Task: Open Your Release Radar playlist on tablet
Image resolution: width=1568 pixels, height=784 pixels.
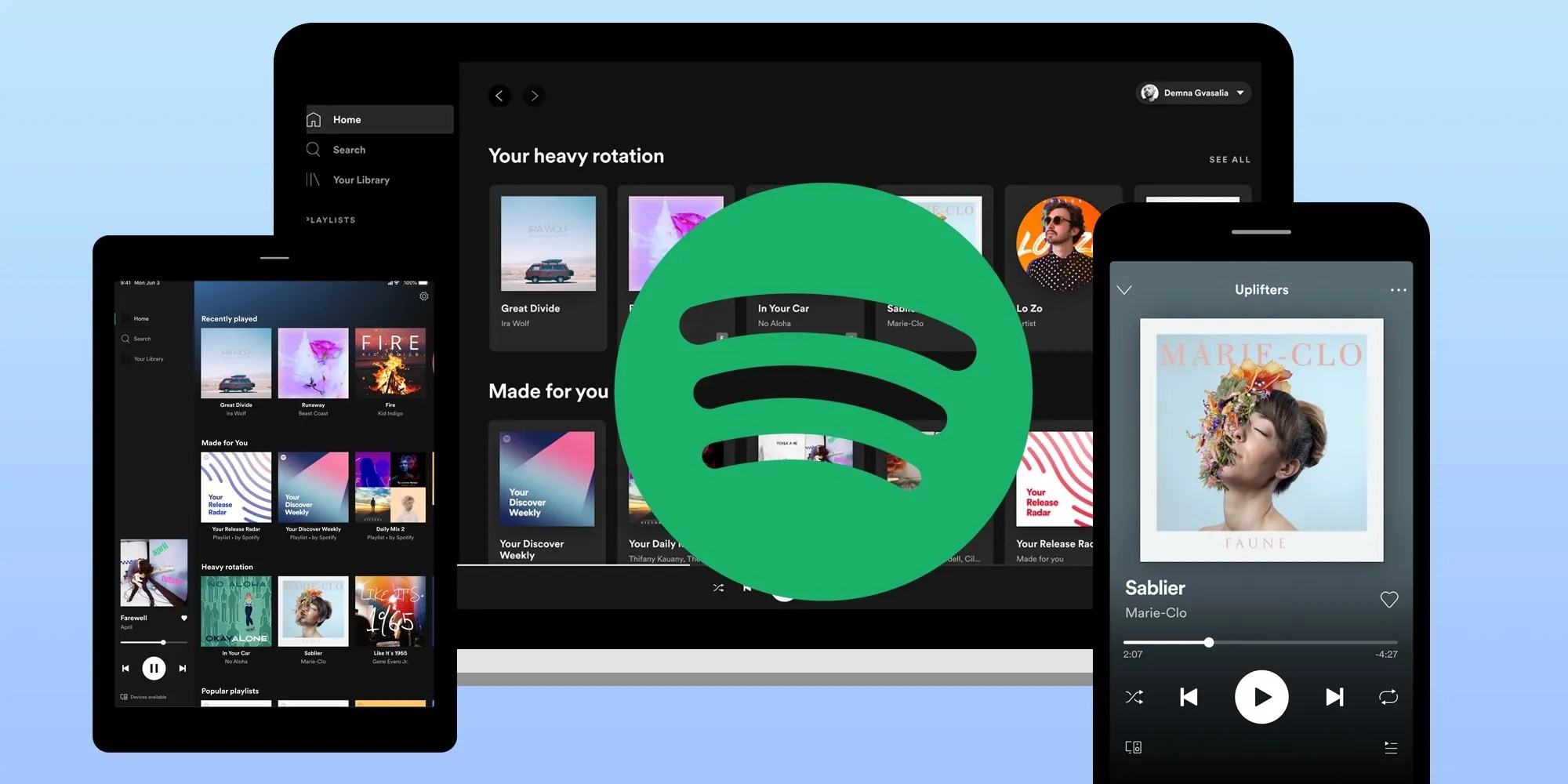Action: tap(236, 487)
